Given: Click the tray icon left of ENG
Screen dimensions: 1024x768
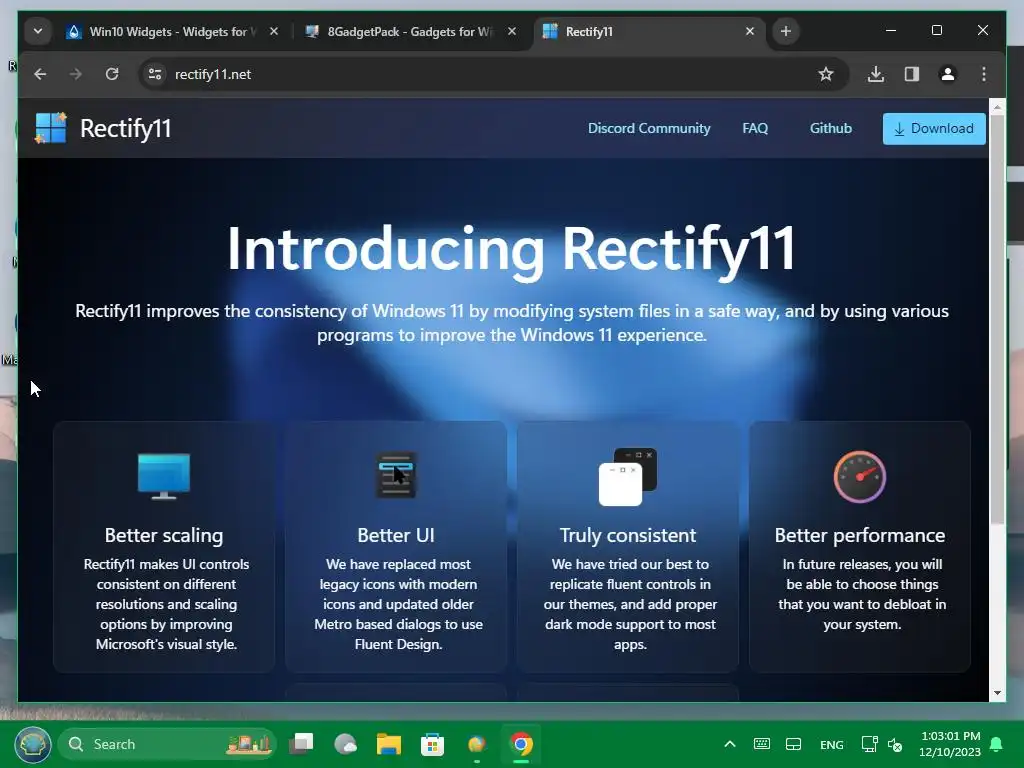Looking at the screenshot, I should click(793, 744).
